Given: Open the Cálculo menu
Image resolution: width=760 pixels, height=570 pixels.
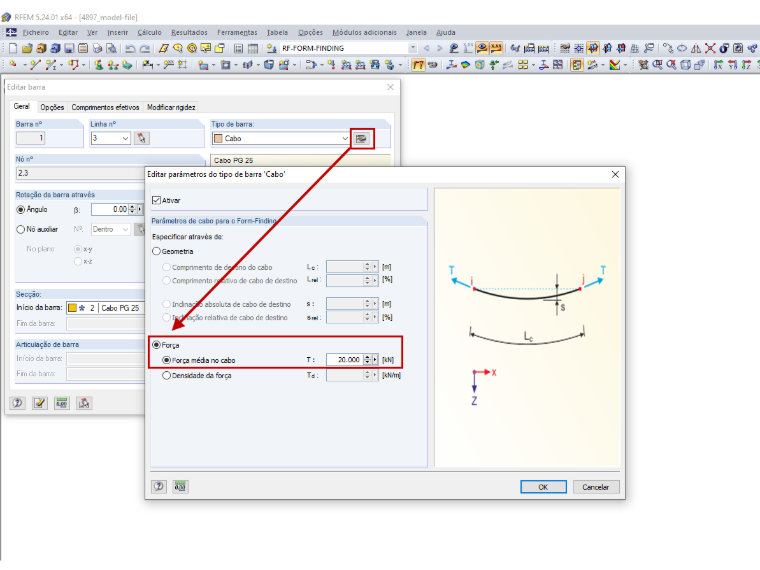Looking at the screenshot, I should [149, 32].
